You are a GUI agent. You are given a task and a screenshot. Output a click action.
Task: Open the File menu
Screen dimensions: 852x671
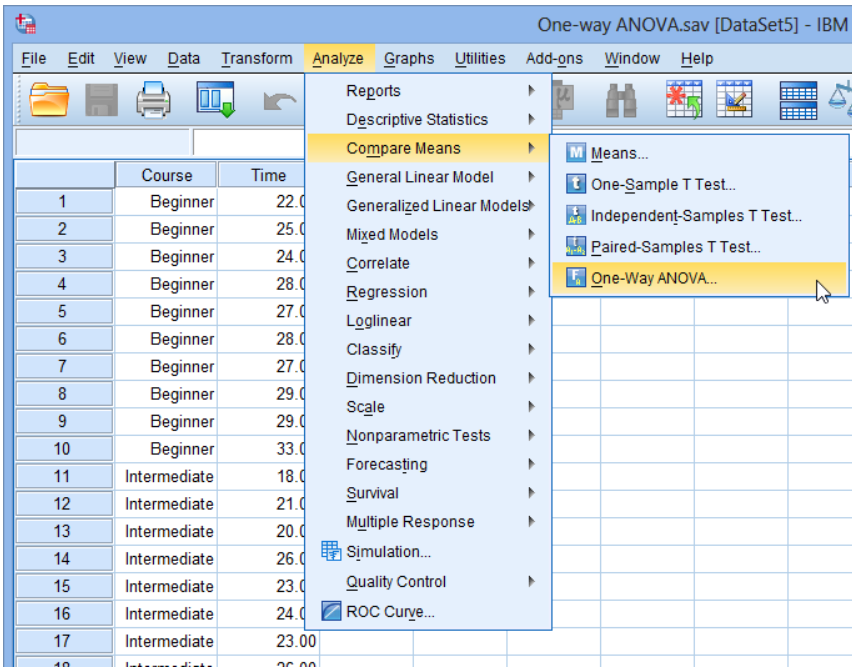click(34, 58)
